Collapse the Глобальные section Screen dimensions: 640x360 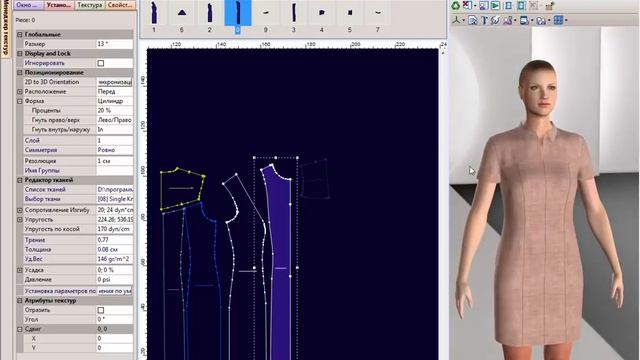pos(20,35)
